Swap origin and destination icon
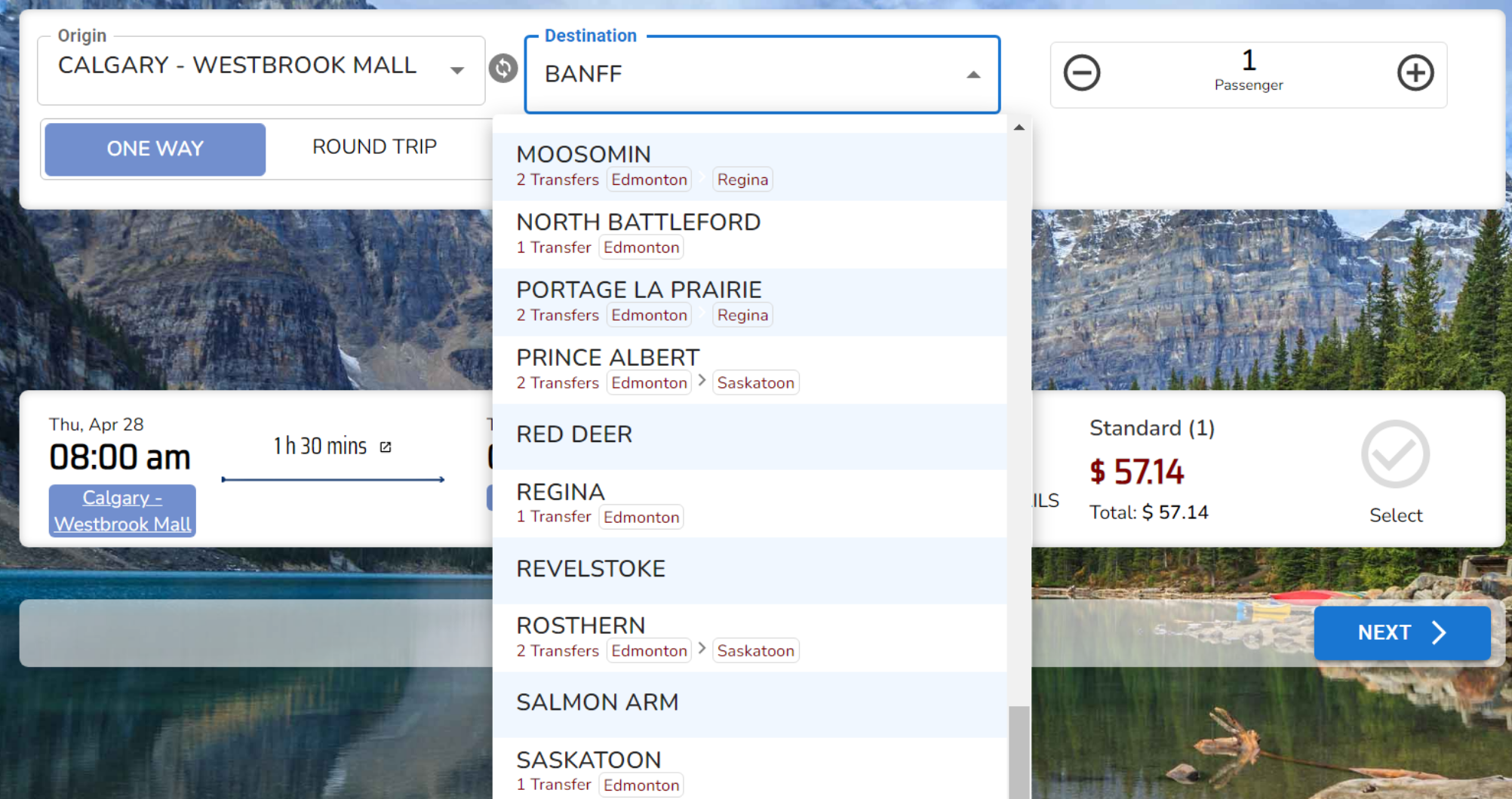The image size is (1512, 799). [503, 69]
